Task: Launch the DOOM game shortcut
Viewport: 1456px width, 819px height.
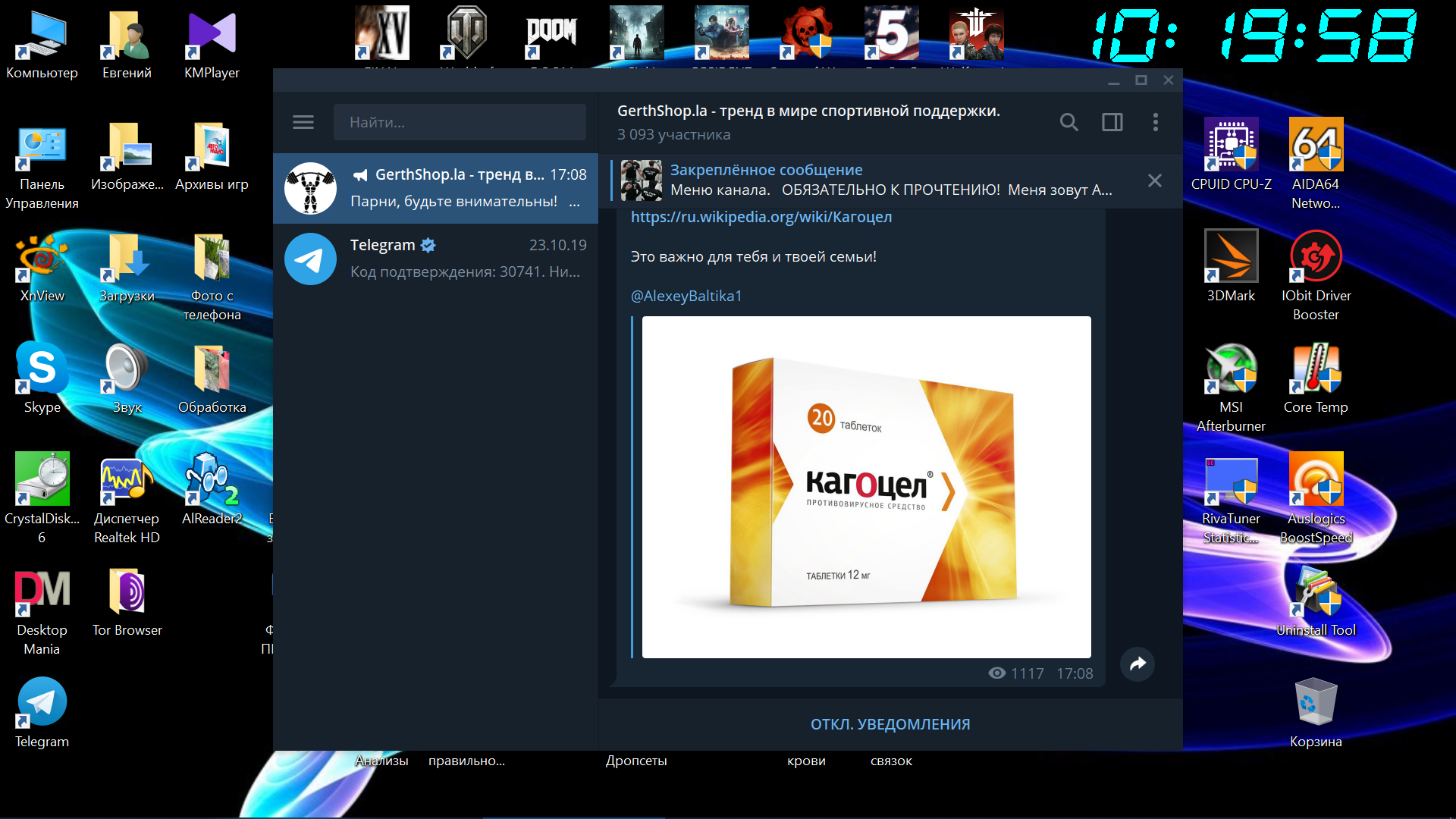Action: (x=551, y=33)
